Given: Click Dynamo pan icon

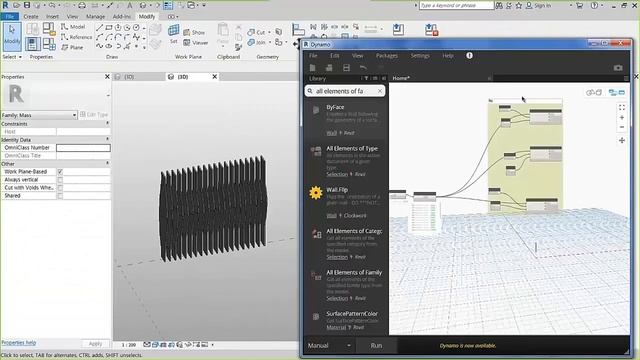Looking at the screenshot, I should tap(622, 140).
